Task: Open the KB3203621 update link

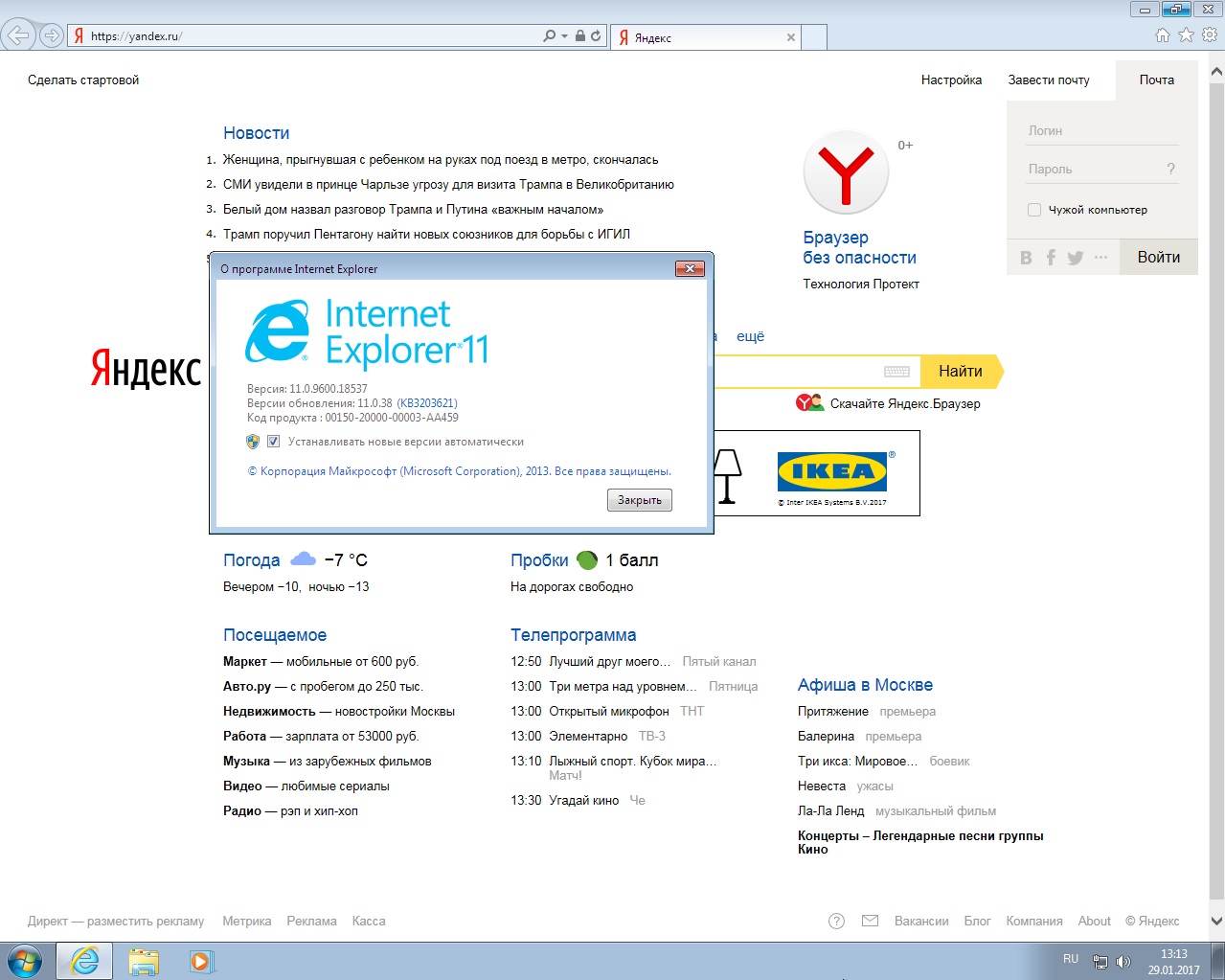Action: (x=427, y=403)
